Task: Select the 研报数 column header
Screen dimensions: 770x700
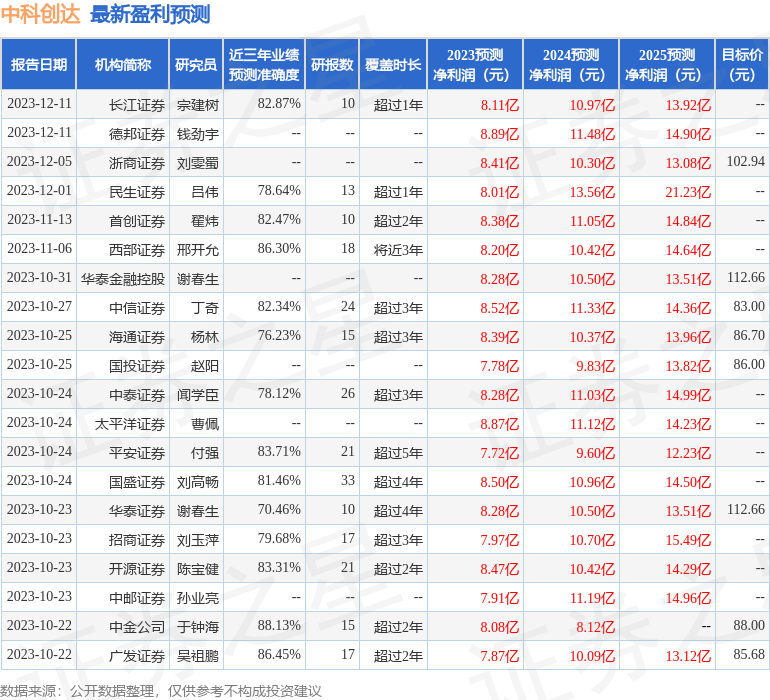Action: [332, 64]
